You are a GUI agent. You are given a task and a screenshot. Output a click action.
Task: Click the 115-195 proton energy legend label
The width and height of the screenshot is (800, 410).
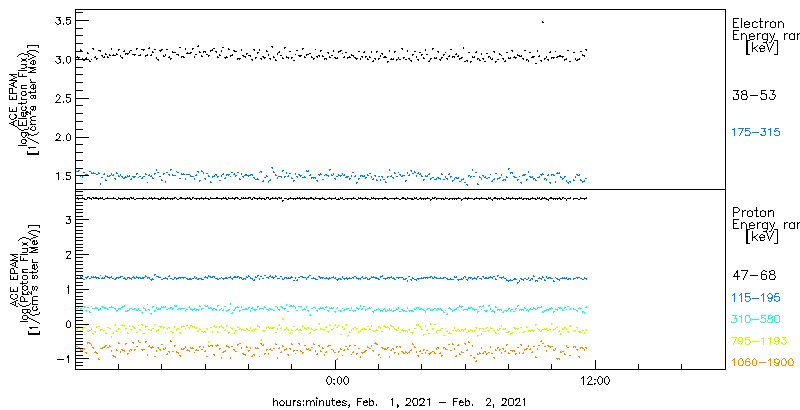pyautogui.click(x=756, y=298)
